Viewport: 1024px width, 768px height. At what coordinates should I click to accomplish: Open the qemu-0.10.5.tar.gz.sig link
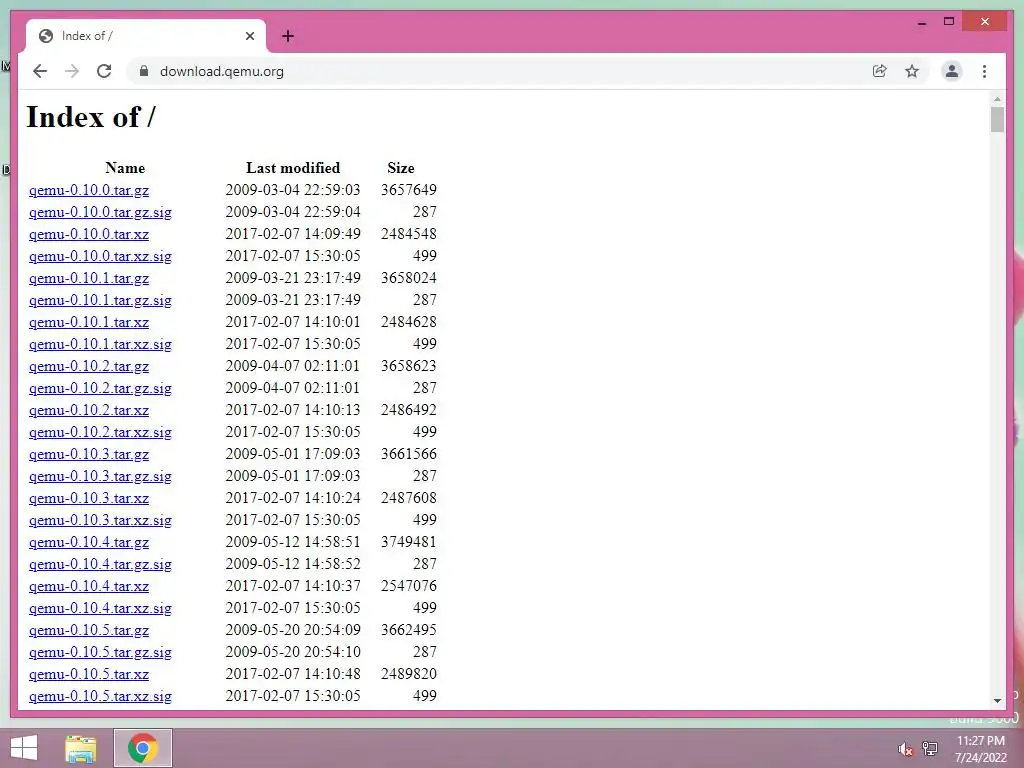coord(100,652)
